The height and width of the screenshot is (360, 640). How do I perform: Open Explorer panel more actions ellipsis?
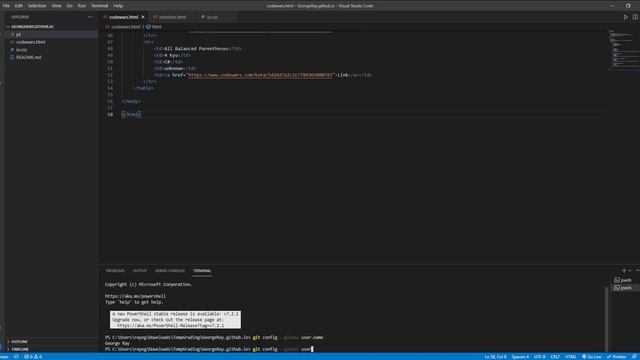point(91,17)
